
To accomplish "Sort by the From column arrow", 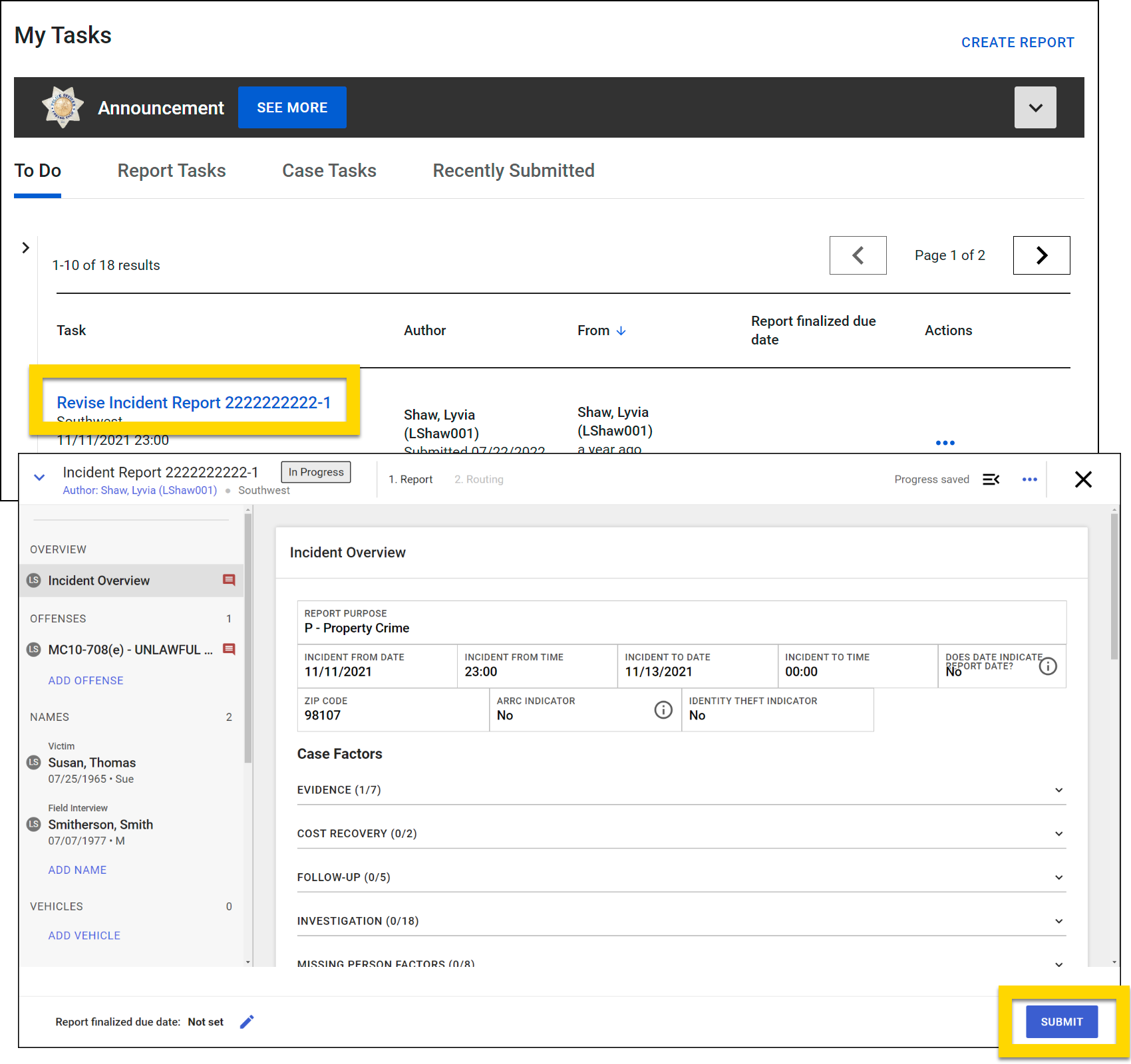I will point(621,331).
